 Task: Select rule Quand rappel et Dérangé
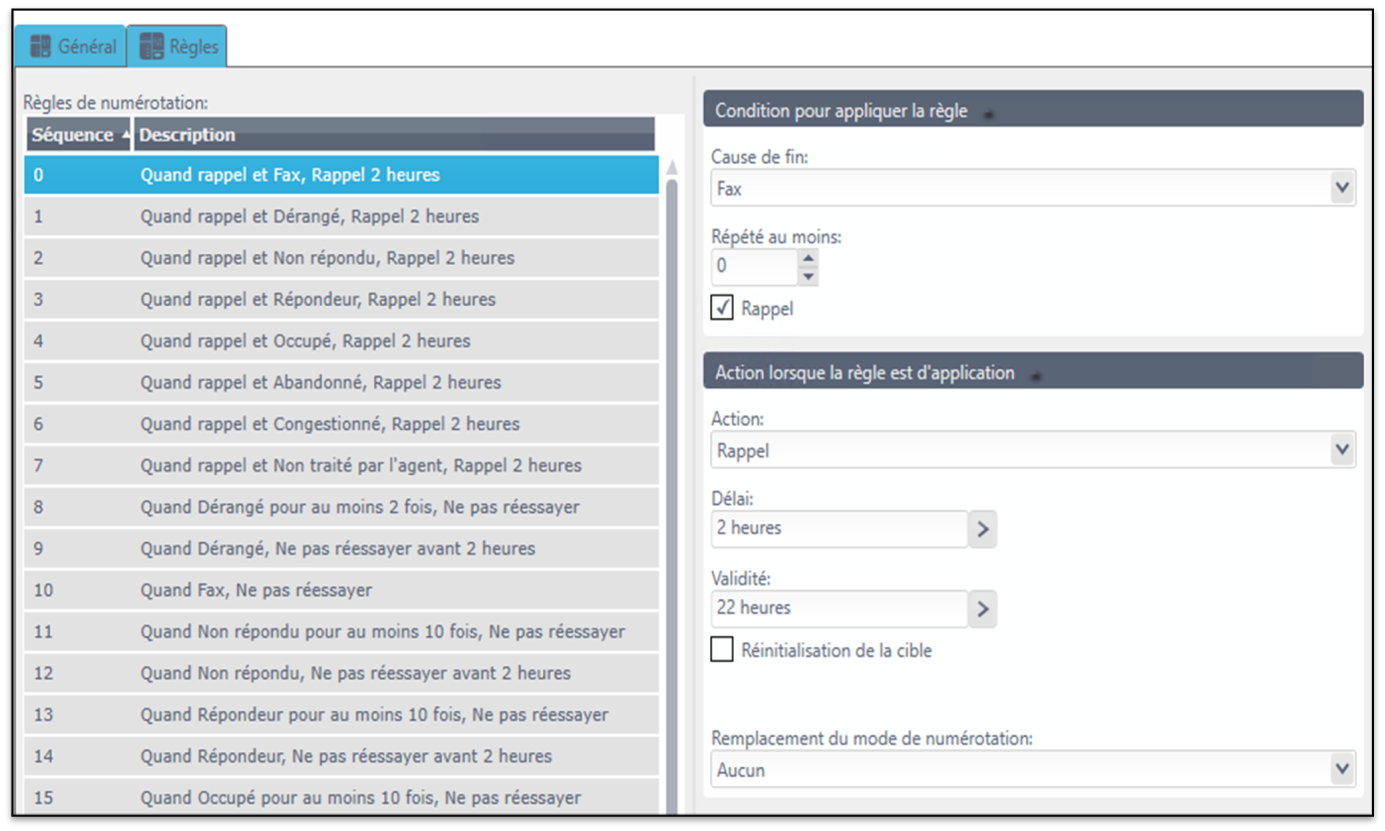coord(341,216)
